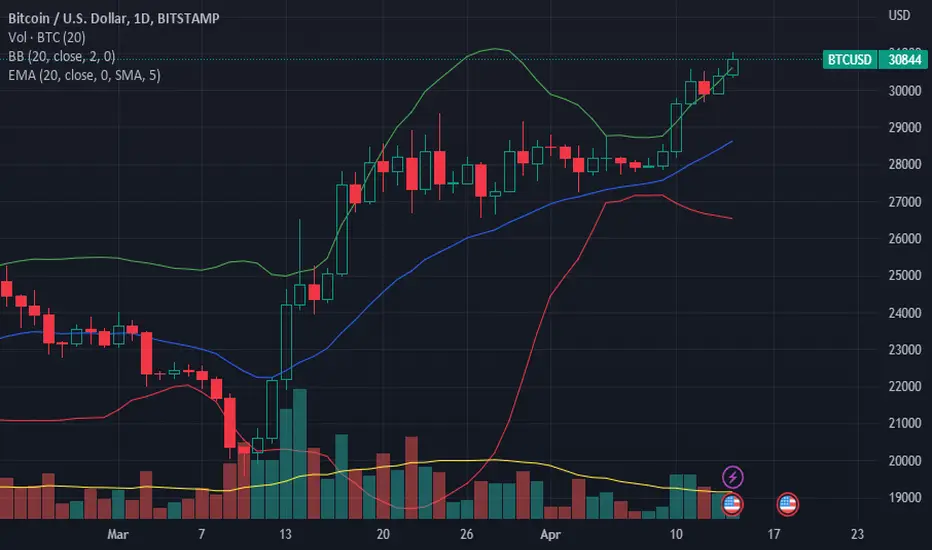Click the 23 date label on time axis

pos(857,535)
